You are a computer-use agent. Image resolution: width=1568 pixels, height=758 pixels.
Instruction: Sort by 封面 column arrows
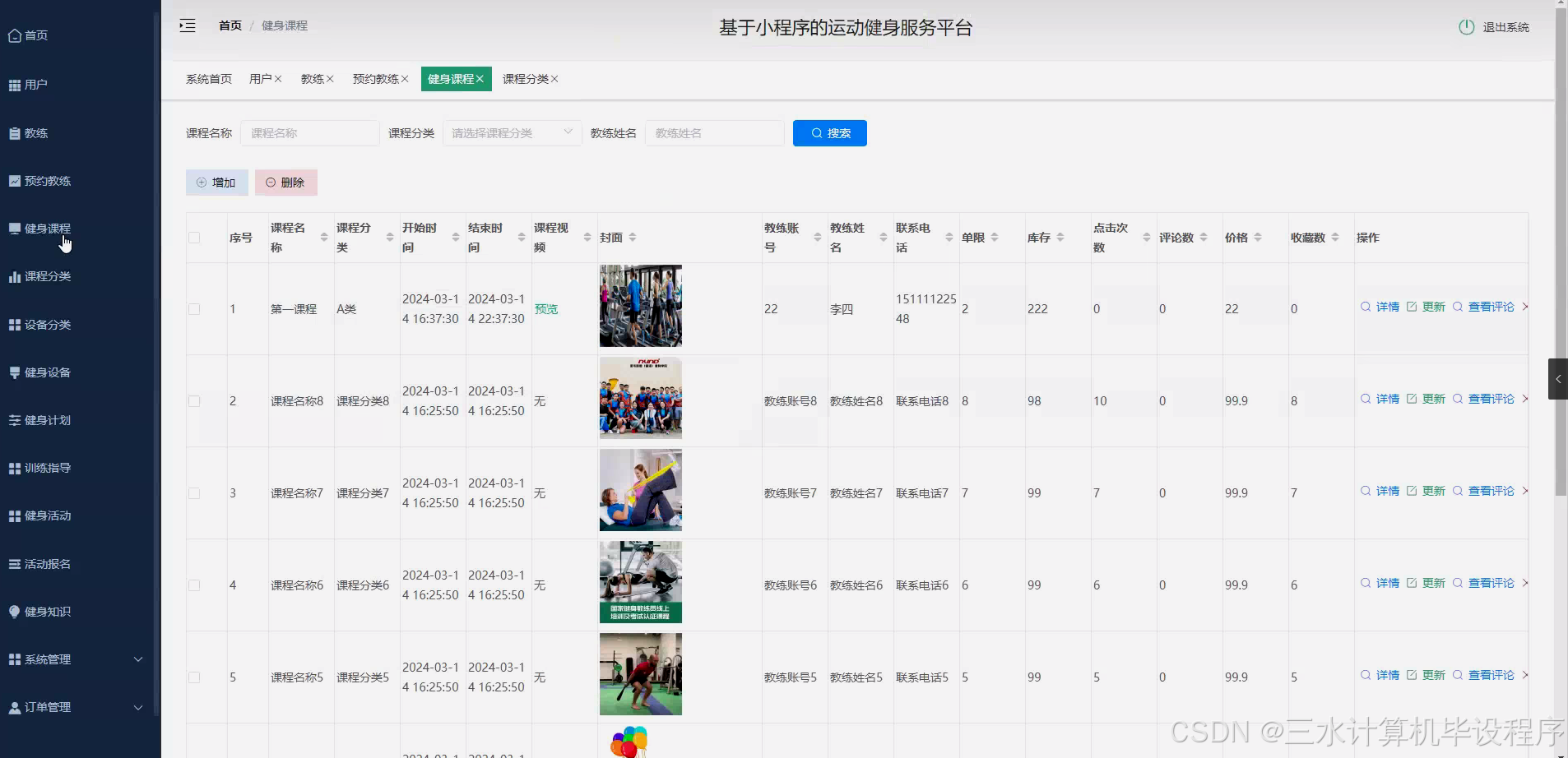point(633,238)
